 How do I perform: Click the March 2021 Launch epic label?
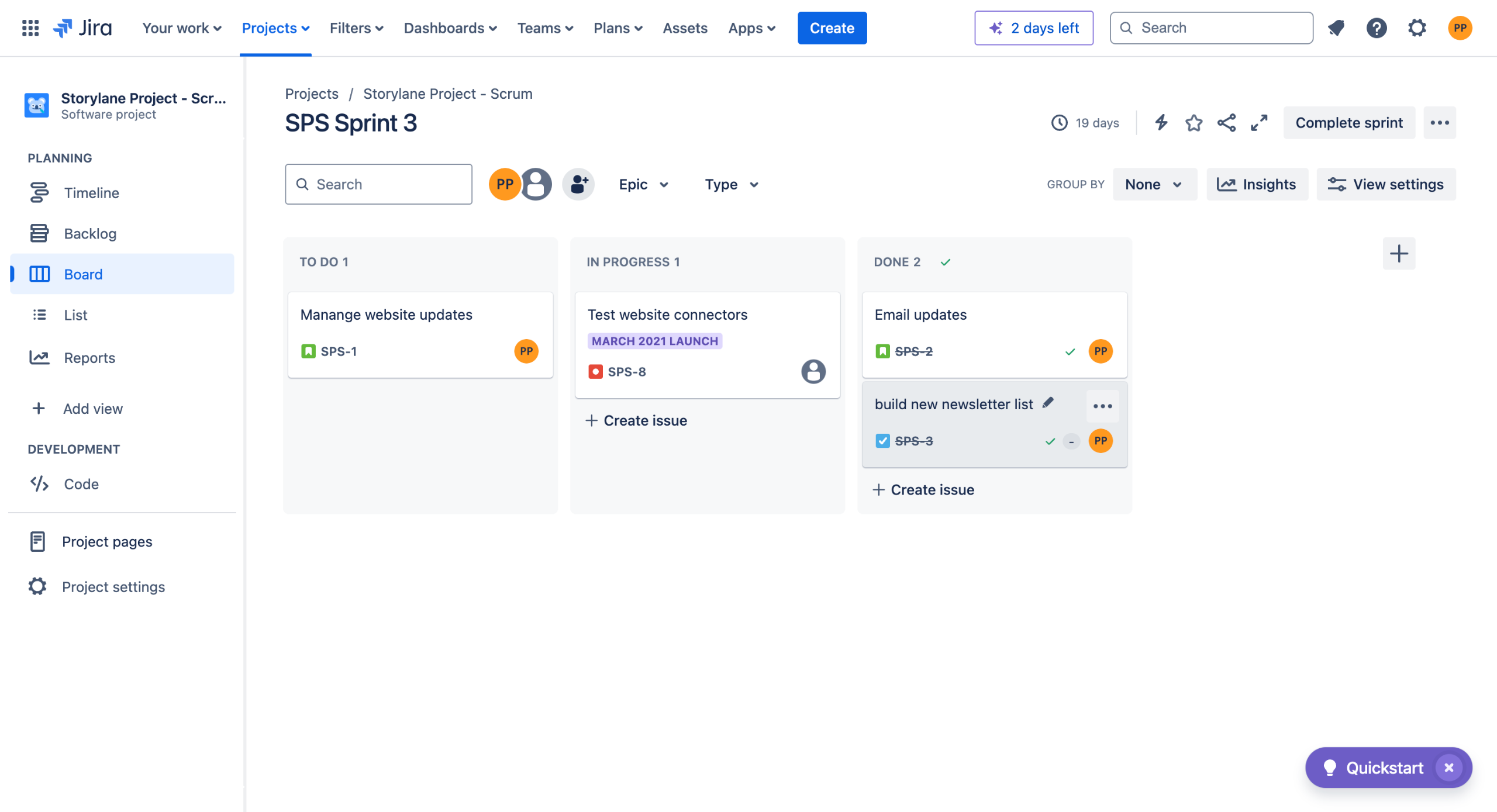pyautogui.click(x=654, y=341)
